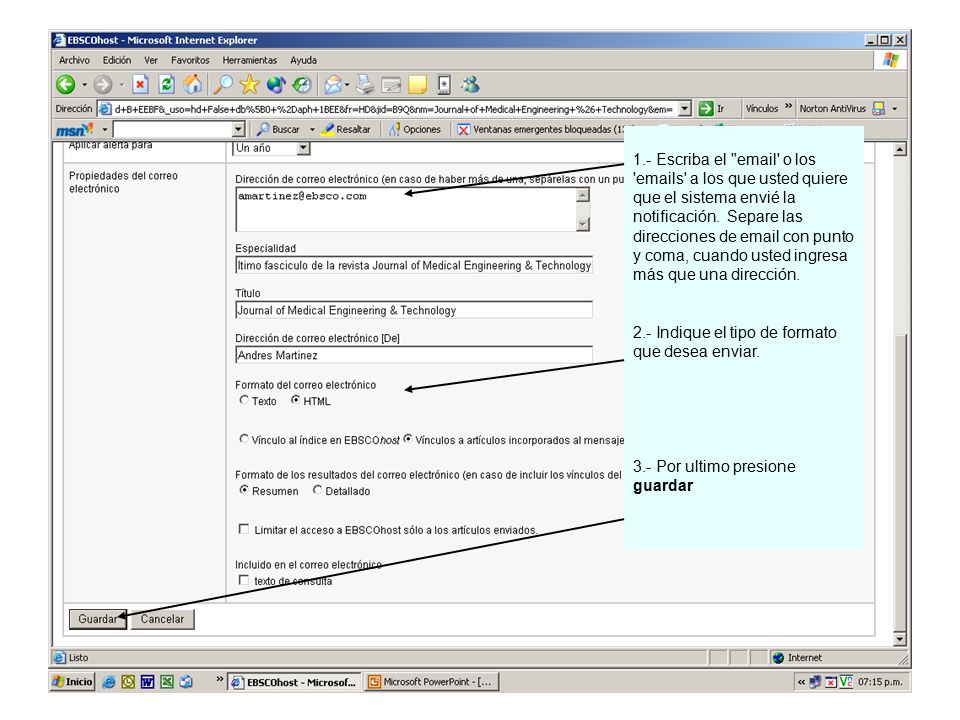Check the texto de consulta box

coord(244,580)
